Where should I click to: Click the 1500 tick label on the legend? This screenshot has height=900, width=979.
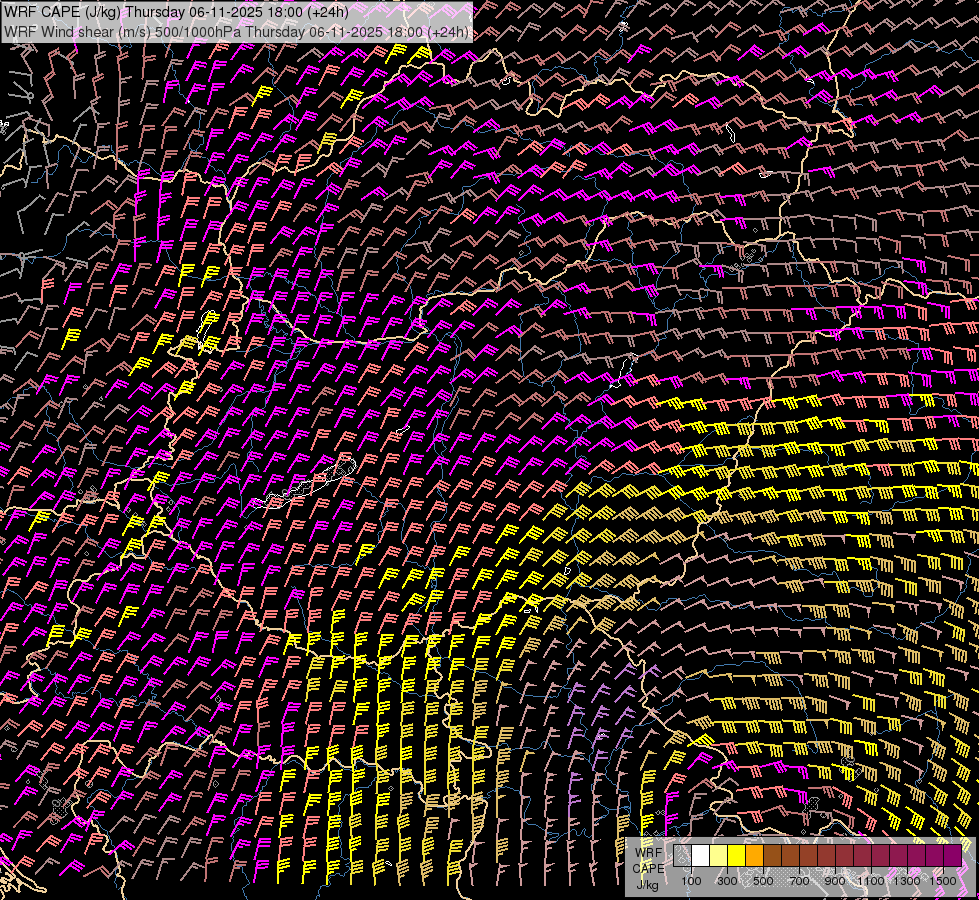[x=943, y=881]
